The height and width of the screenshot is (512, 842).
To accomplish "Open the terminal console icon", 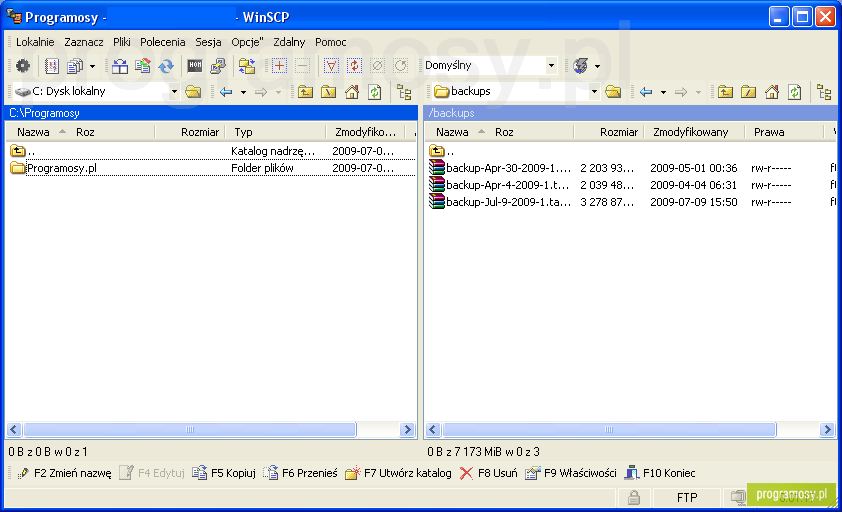I will click(x=194, y=66).
